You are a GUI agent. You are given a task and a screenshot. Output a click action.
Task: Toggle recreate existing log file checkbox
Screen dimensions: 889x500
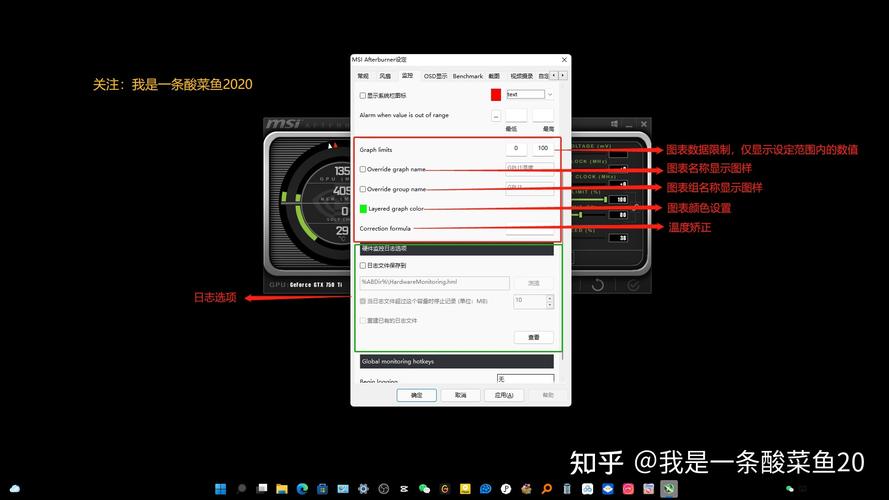point(363,320)
